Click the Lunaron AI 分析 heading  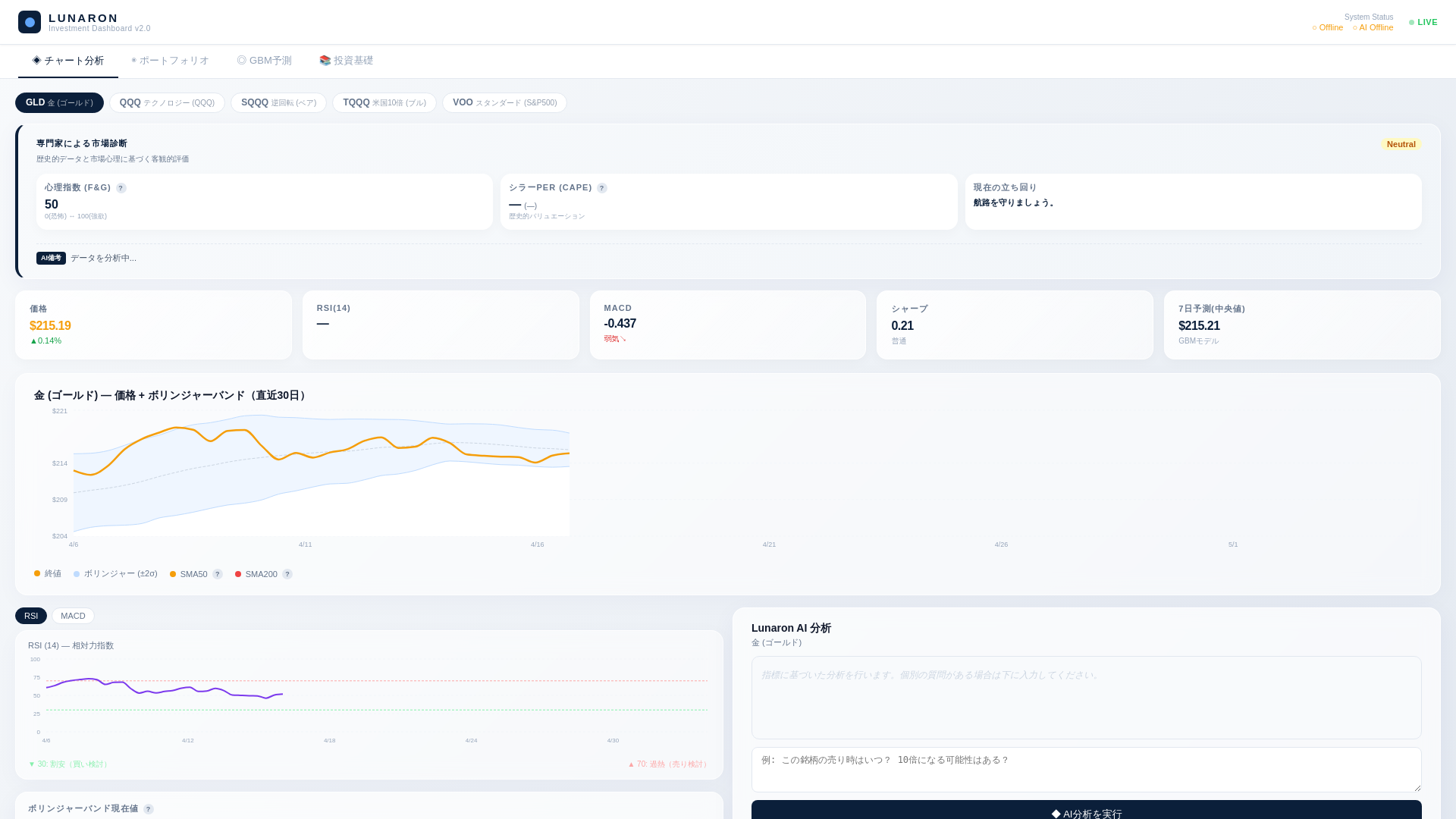tap(791, 628)
